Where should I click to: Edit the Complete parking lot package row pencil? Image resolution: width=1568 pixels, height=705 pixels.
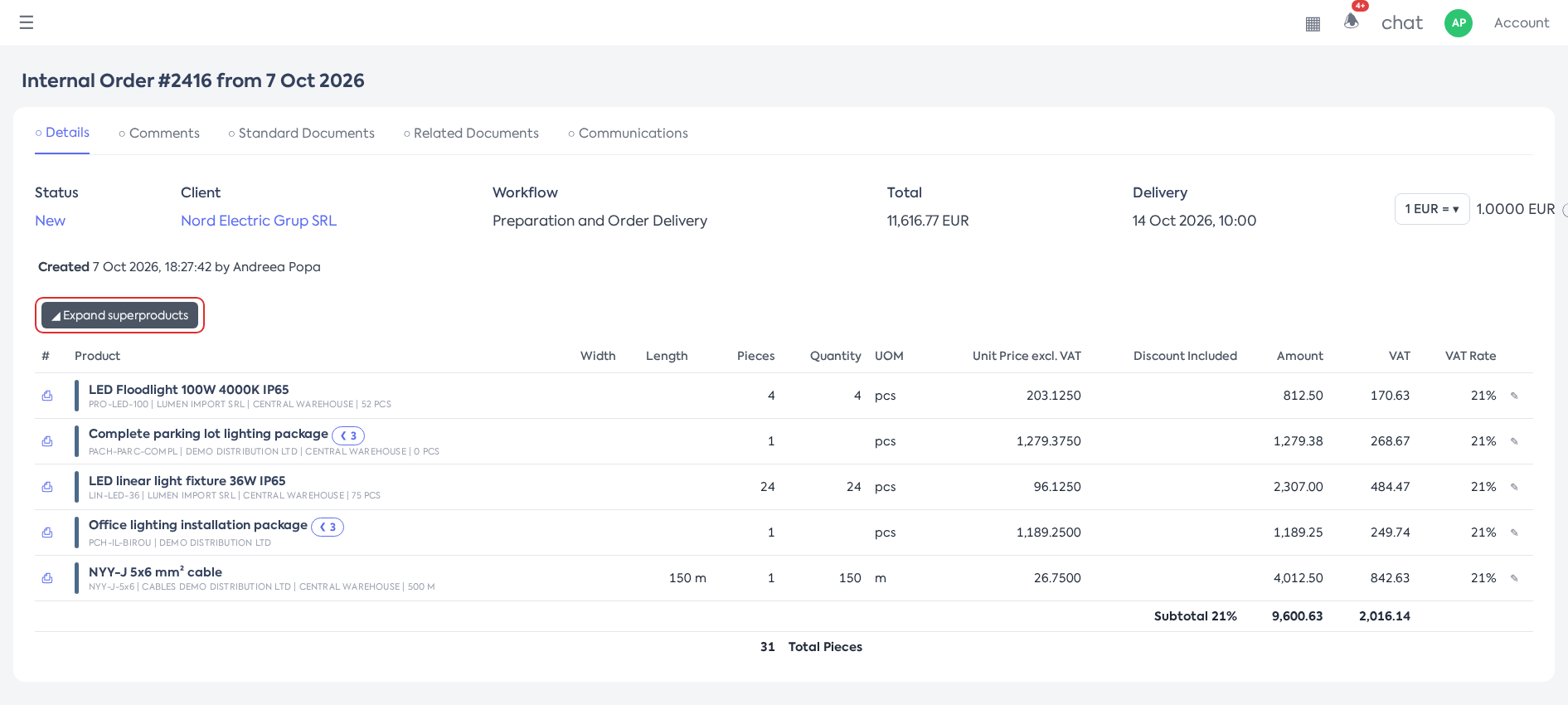[x=1514, y=441]
